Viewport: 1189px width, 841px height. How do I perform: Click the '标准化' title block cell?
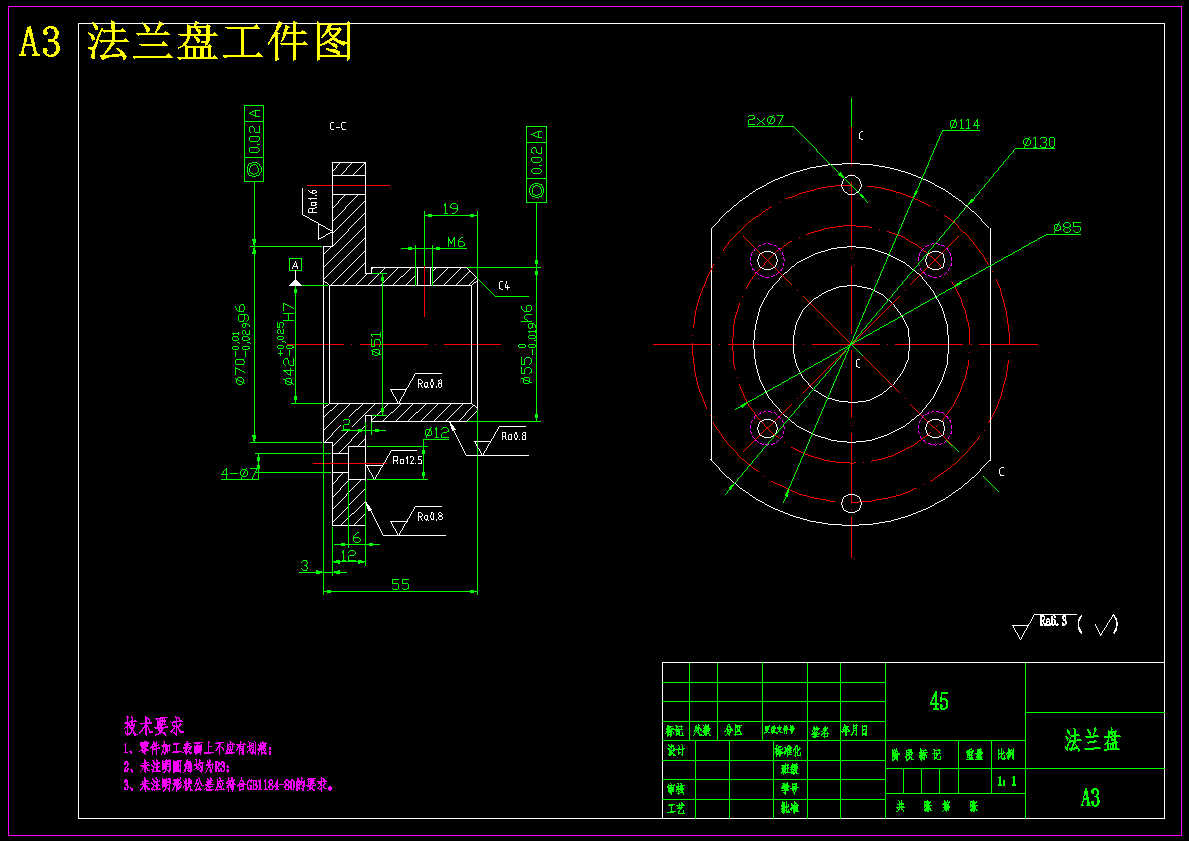[x=787, y=750]
